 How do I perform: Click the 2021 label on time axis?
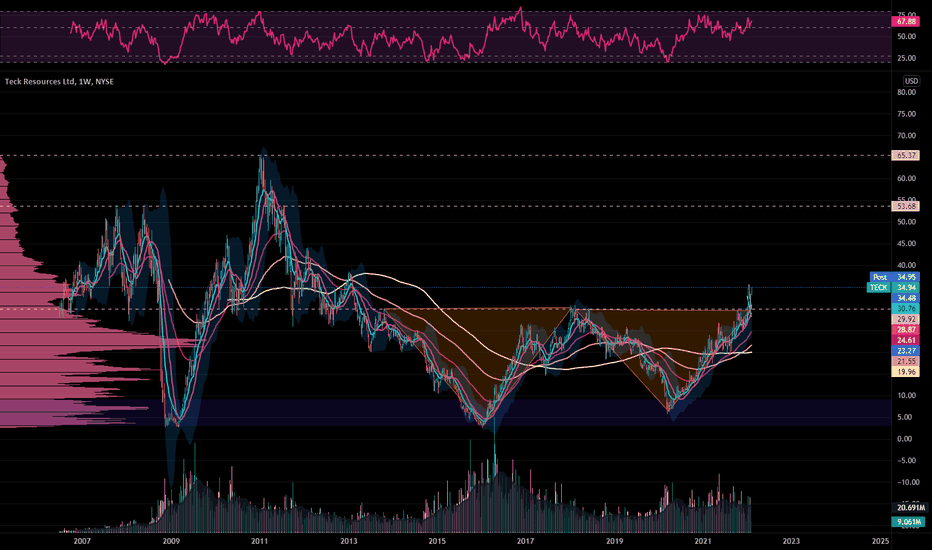pos(703,541)
